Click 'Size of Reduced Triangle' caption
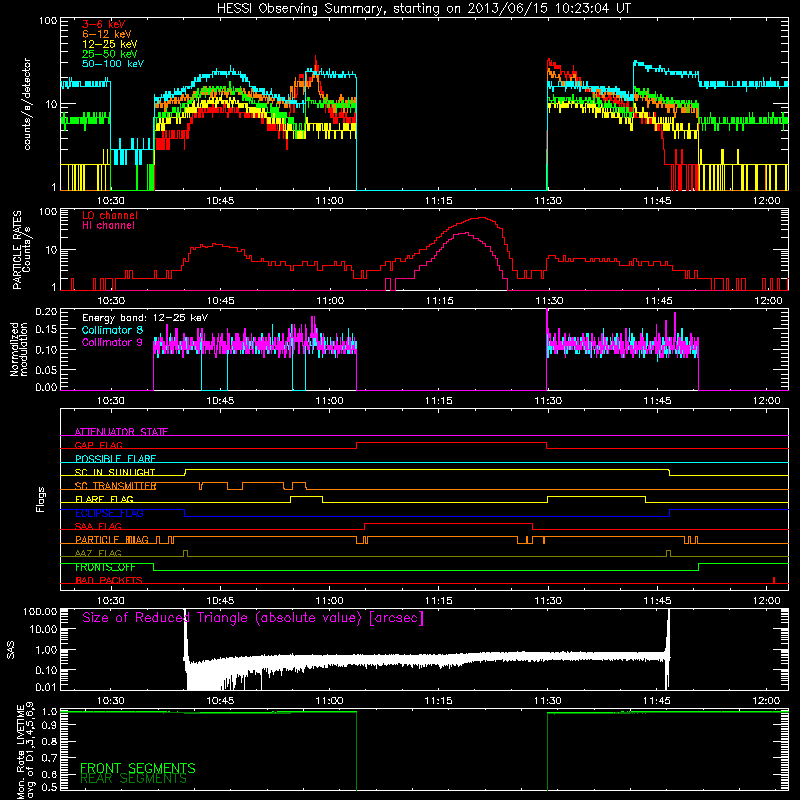This screenshot has width=800, height=800. [x=253, y=618]
